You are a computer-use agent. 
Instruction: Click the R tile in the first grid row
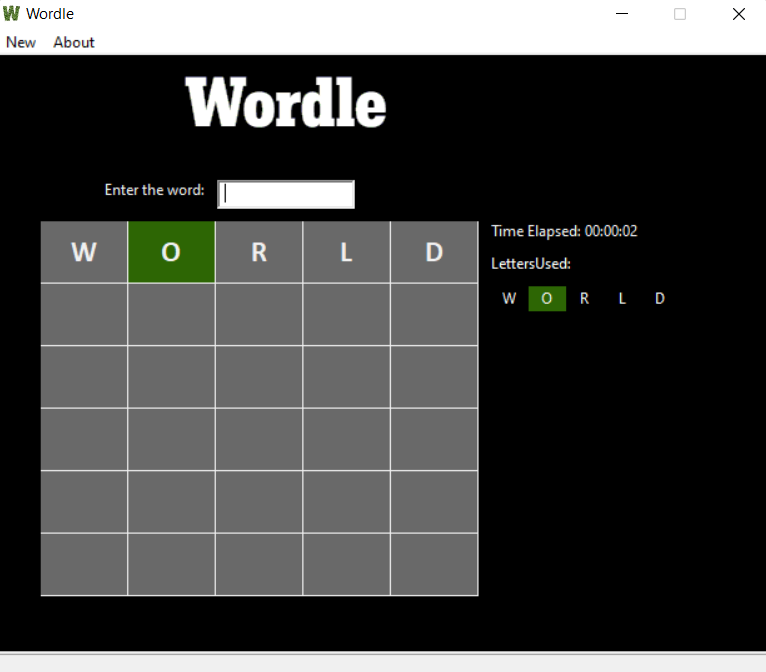(259, 252)
